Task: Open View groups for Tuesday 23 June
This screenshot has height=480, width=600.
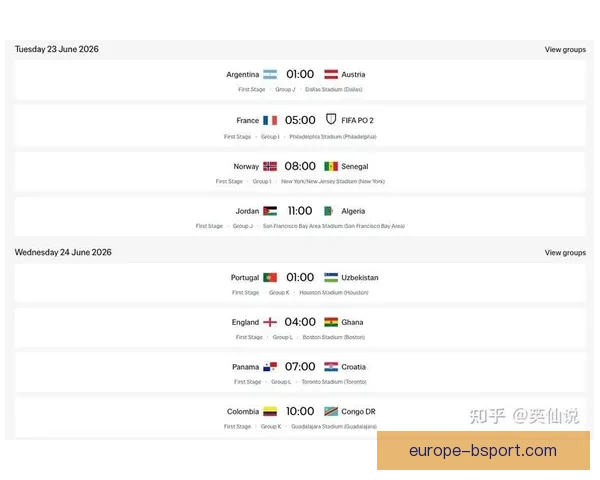Action: 565,49
